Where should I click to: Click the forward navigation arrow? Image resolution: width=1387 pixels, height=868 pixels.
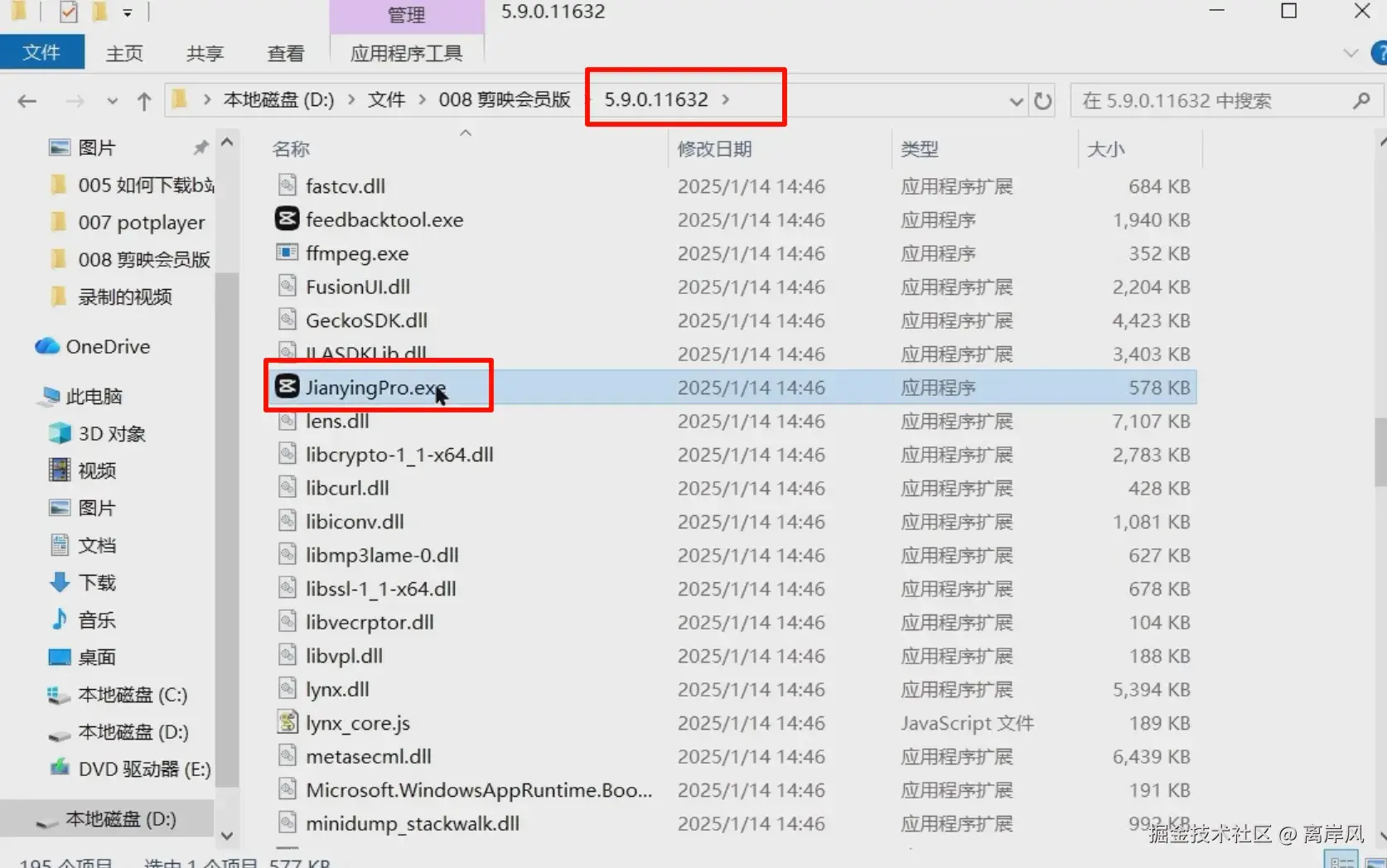(x=75, y=101)
